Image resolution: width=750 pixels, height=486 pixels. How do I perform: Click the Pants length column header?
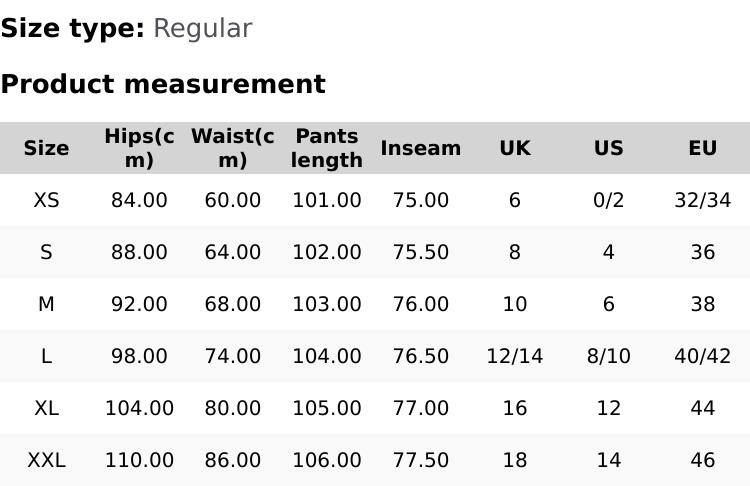[327, 148]
